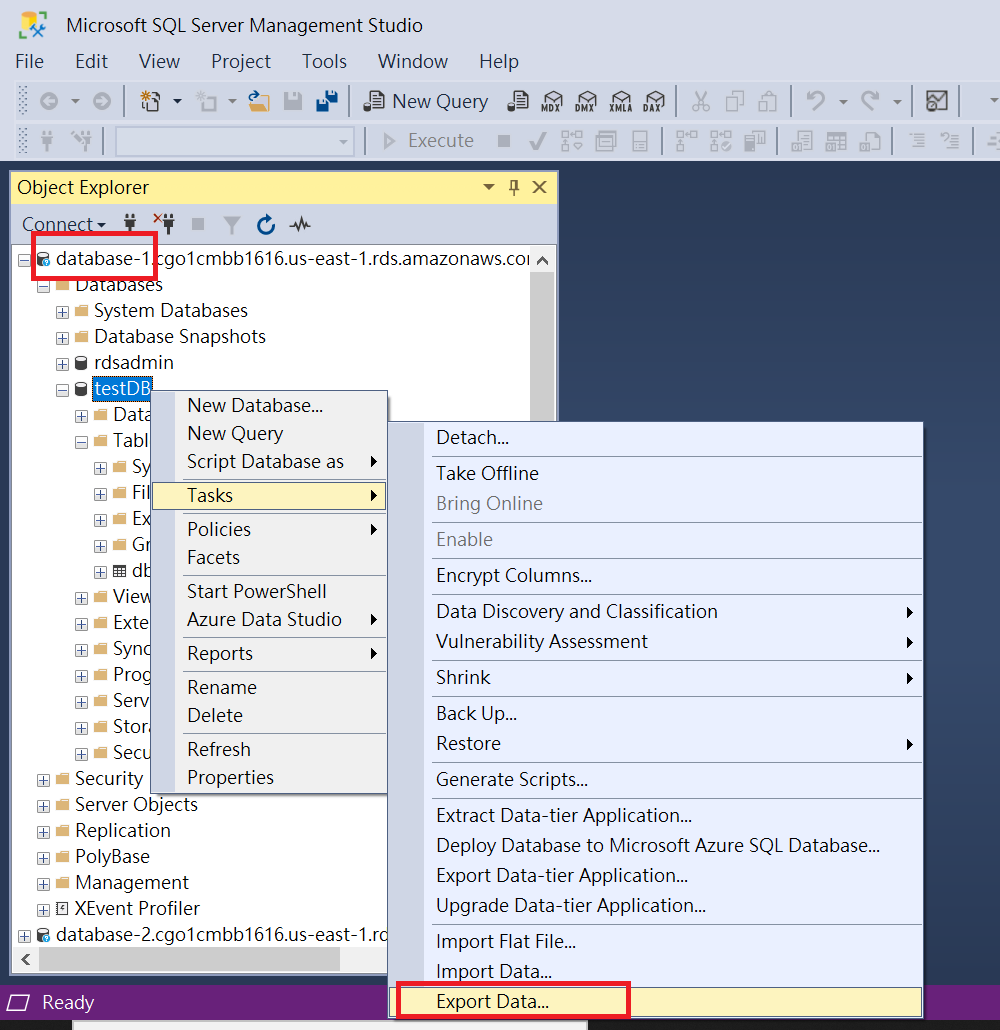The width and height of the screenshot is (1000, 1030).
Task: Click the MDX query icon
Action: click(x=551, y=101)
